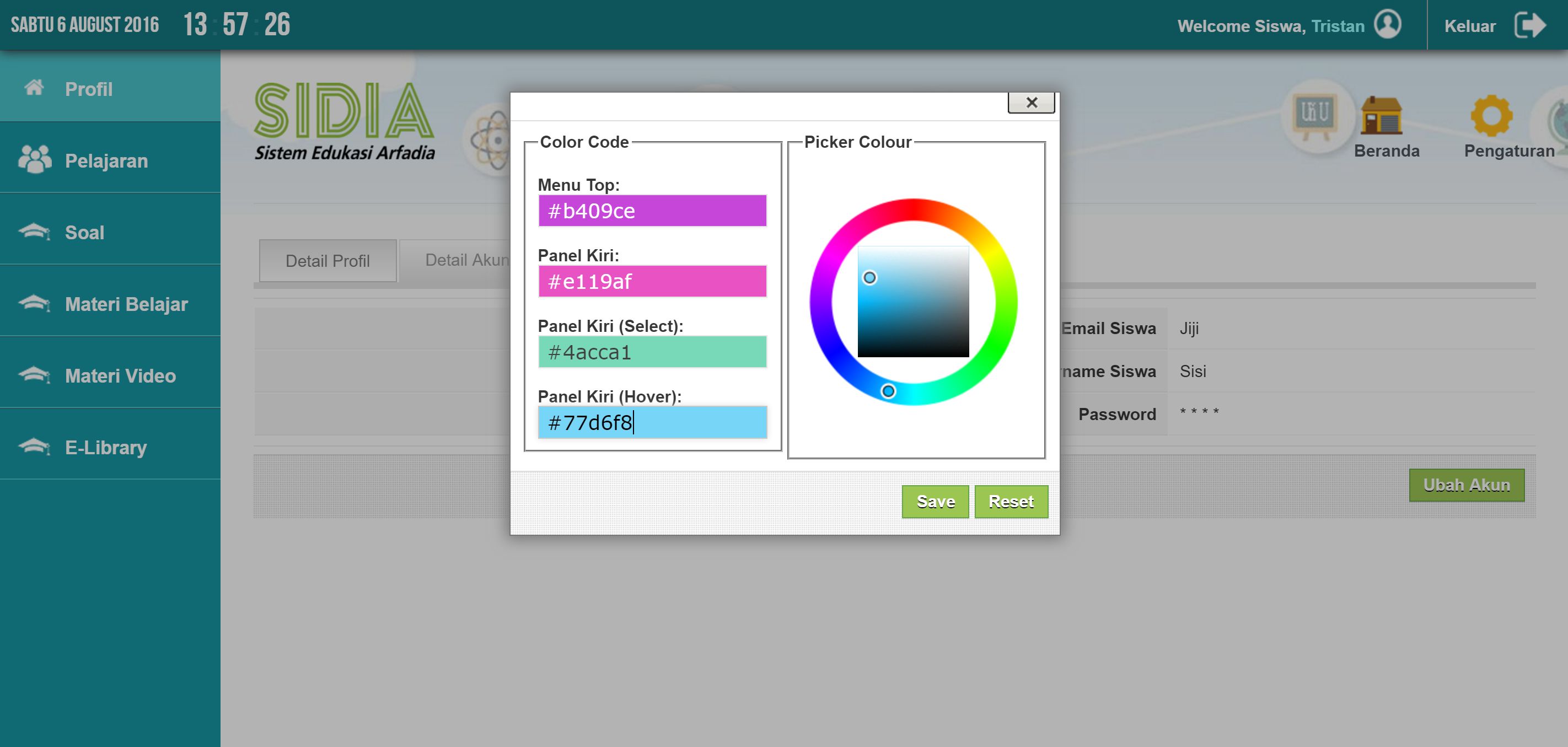Click the Materi Belajar graduation cap icon
The image size is (1568, 747).
coord(35,303)
